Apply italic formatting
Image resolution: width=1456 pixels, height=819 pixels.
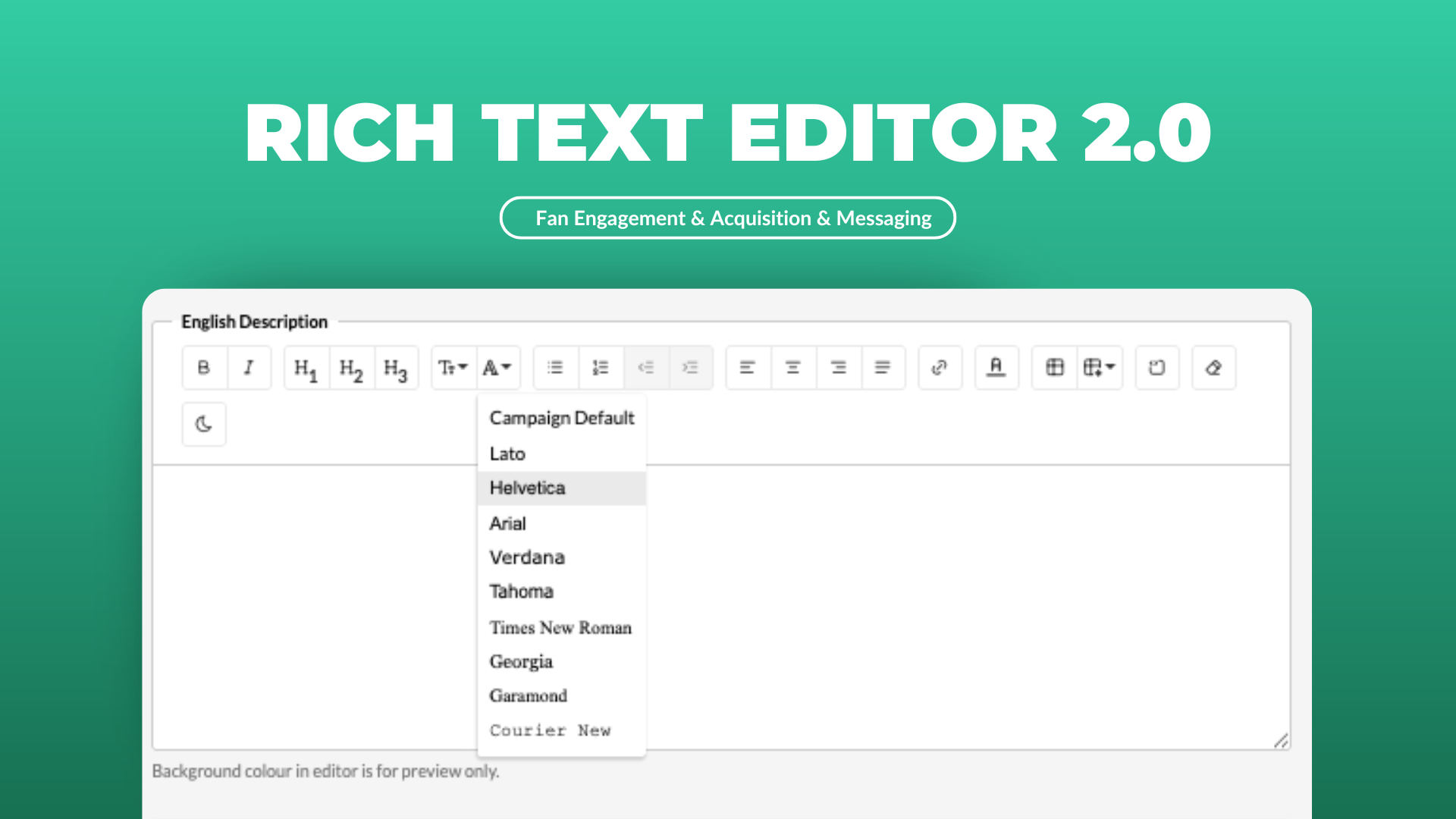[x=249, y=367]
